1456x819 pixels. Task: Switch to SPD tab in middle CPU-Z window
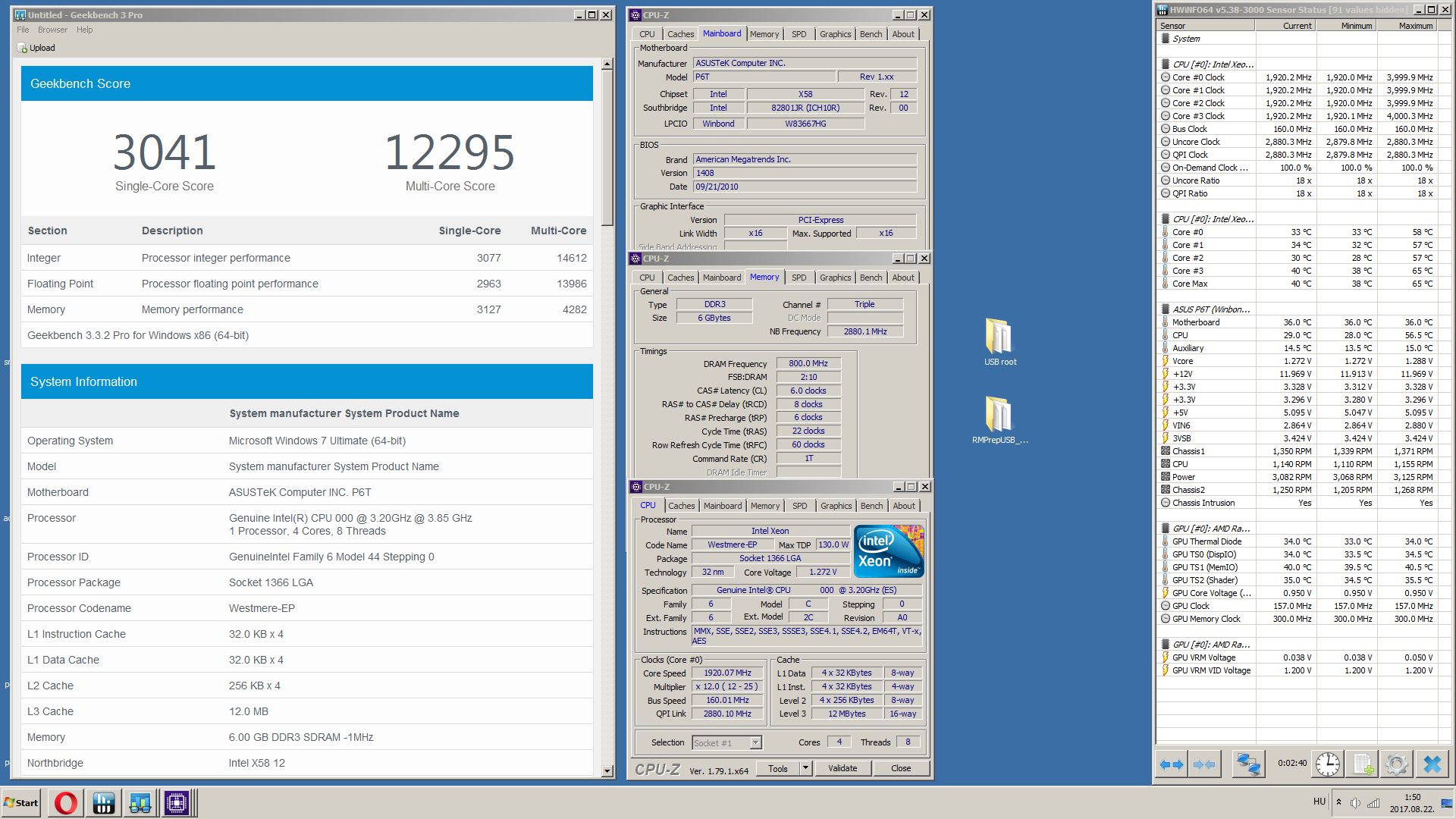(x=799, y=278)
